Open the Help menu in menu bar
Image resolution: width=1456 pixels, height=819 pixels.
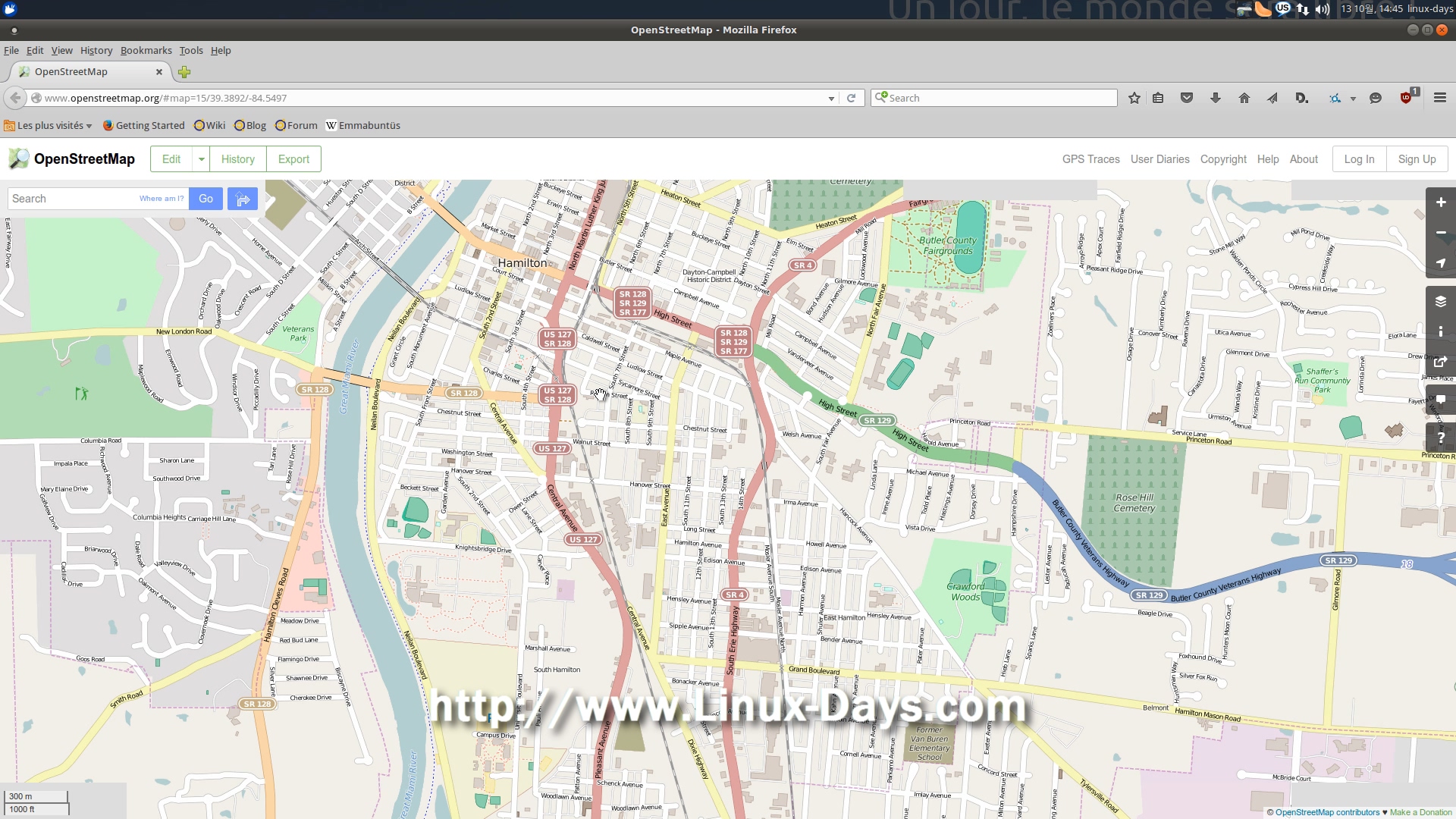tap(221, 50)
